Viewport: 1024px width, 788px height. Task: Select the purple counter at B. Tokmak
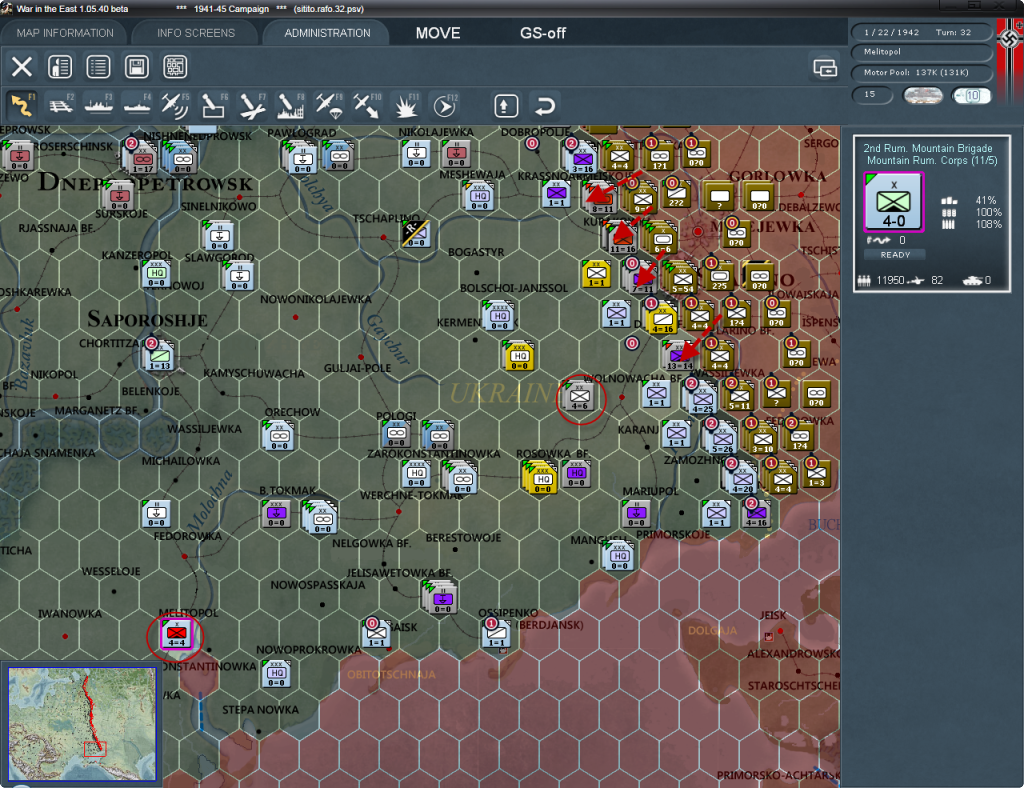(x=276, y=514)
